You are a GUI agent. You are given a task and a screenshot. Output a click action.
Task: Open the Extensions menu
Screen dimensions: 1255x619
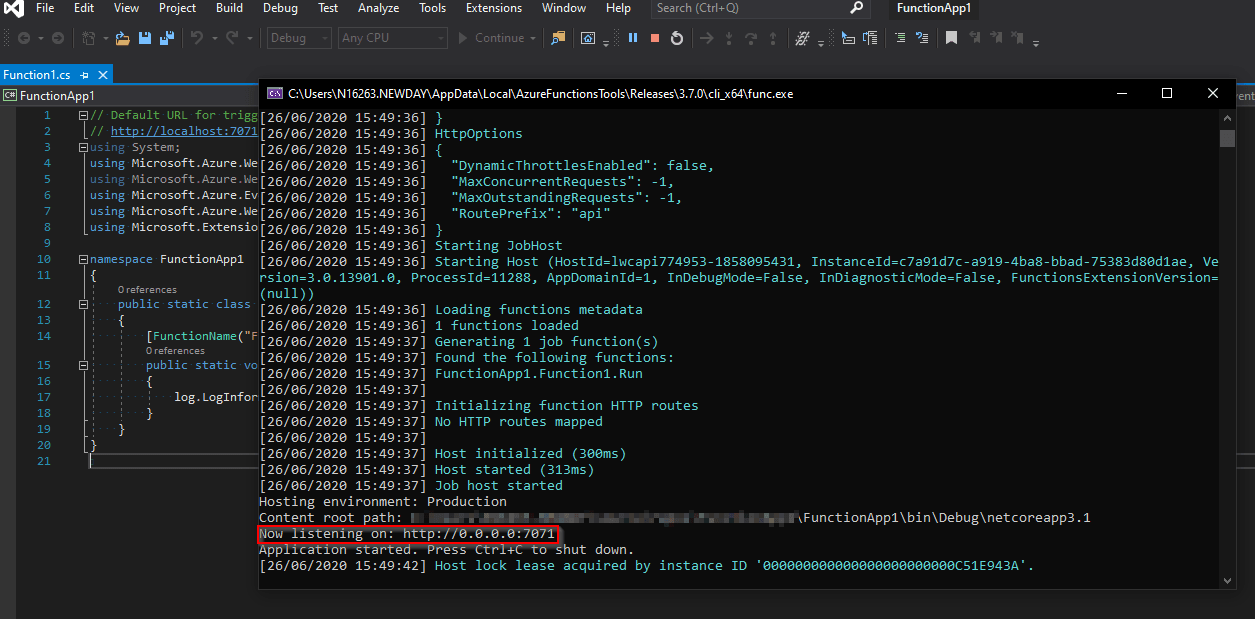pyautogui.click(x=494, y=8)
